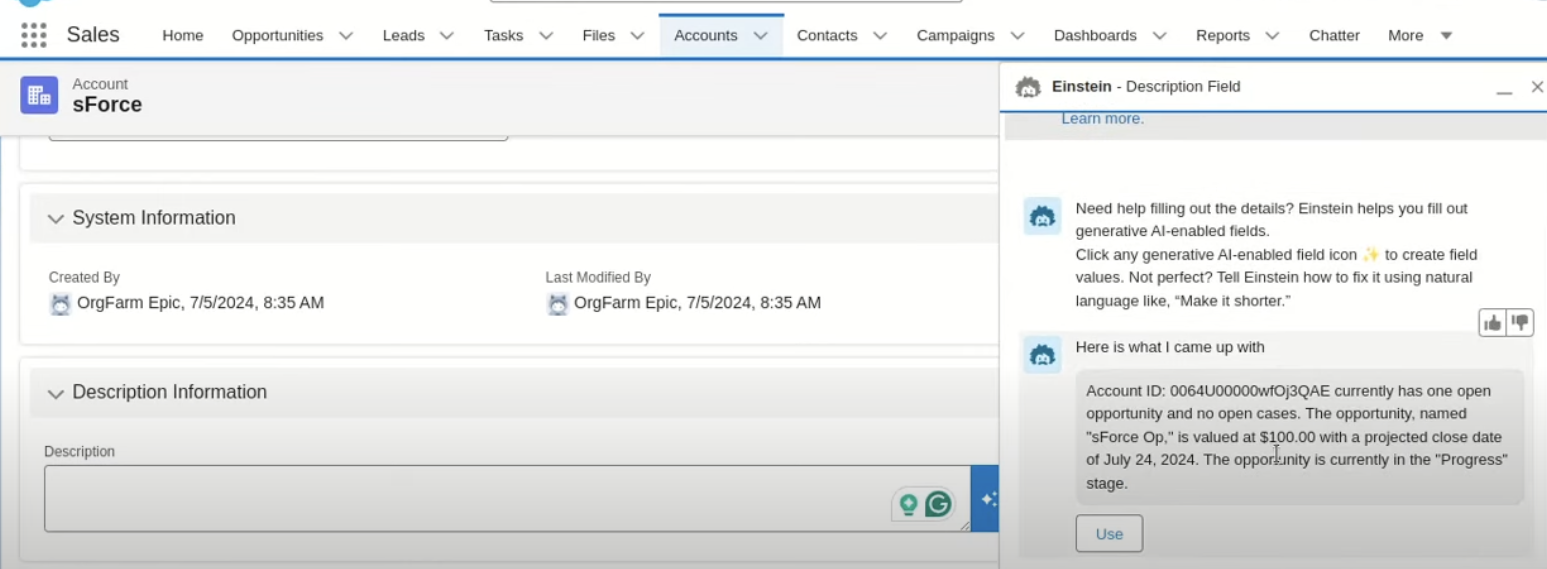The width and height of the screenshot is (1547, 569).
Task: Open the Reports tab dropdown chevron
Action: [1272, 35]
